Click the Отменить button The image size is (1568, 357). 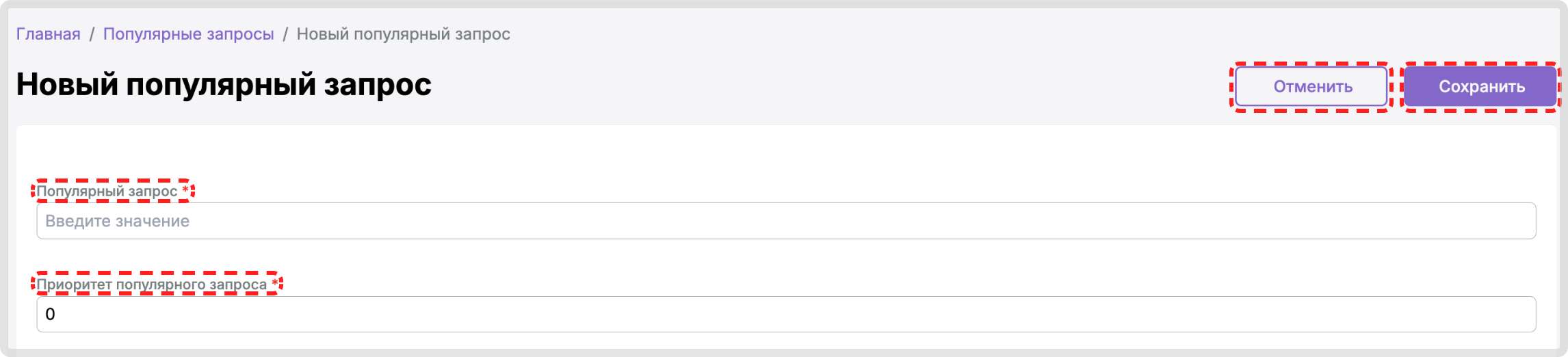pyautogui.click(x=1311, y=87)
